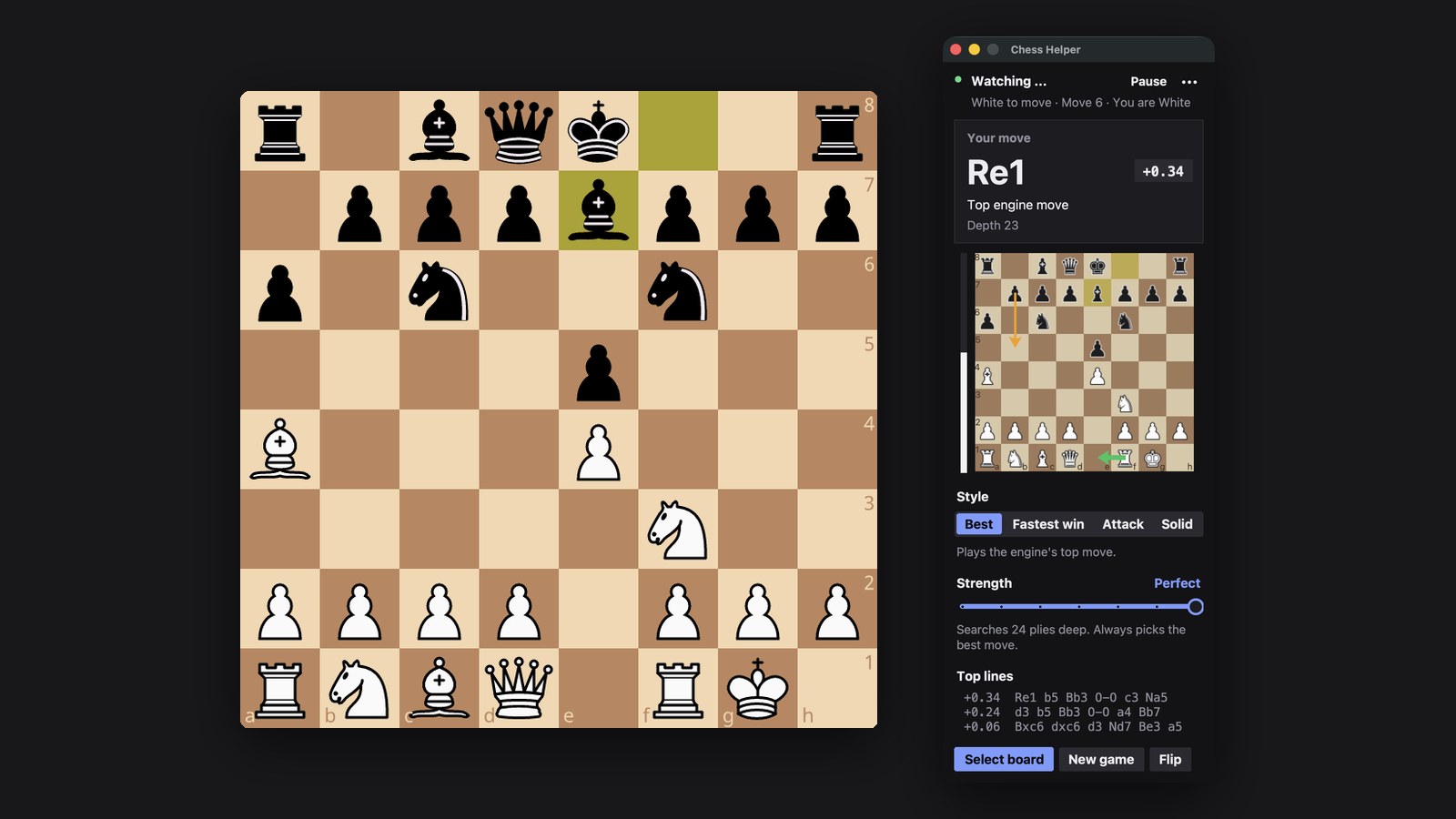Click the recommended move Re1 text

[x=996, y=173]
